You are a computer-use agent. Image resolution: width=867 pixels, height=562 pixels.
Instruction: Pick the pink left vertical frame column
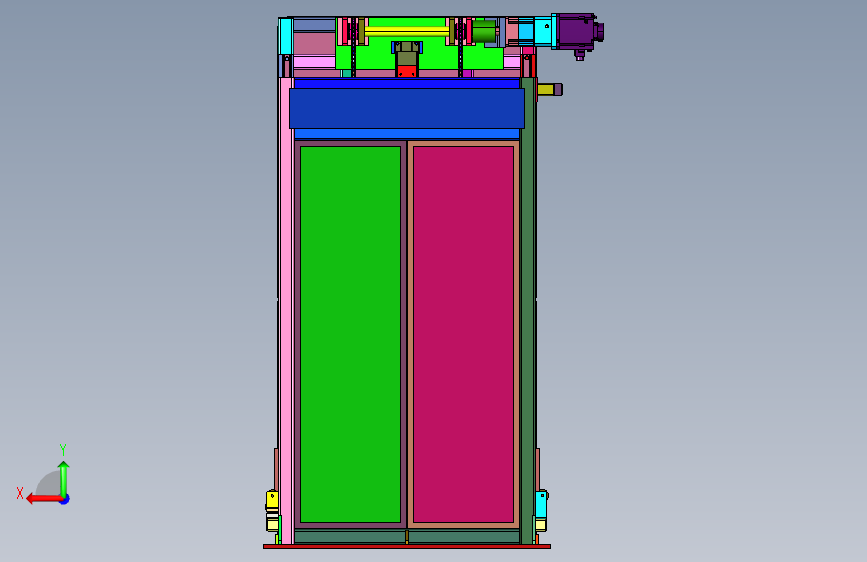click(286, 310)
